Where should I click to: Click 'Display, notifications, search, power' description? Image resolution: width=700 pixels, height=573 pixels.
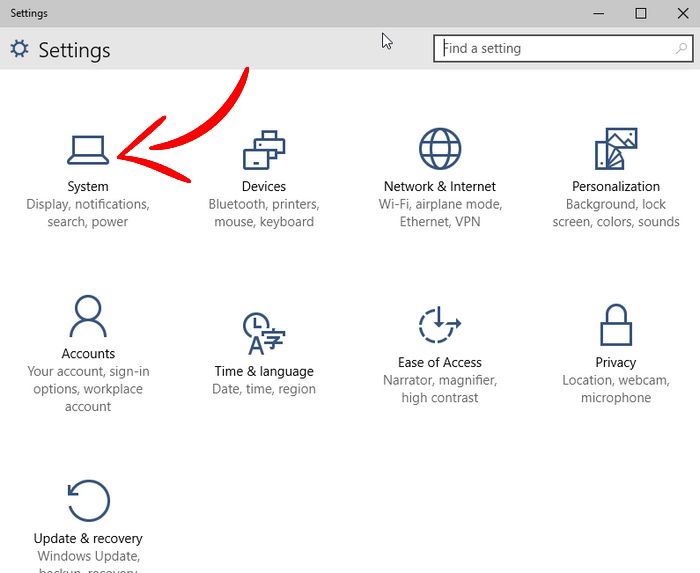coord(88,213)
